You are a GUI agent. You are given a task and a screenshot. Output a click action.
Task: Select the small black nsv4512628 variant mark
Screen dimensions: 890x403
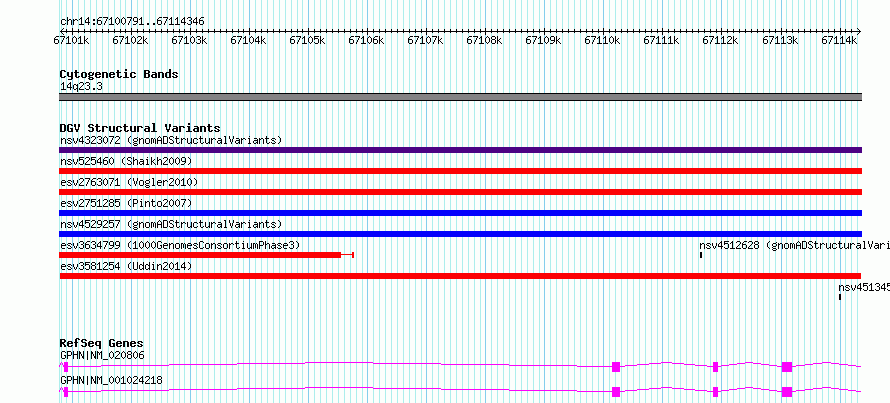(x=701, y=255)
